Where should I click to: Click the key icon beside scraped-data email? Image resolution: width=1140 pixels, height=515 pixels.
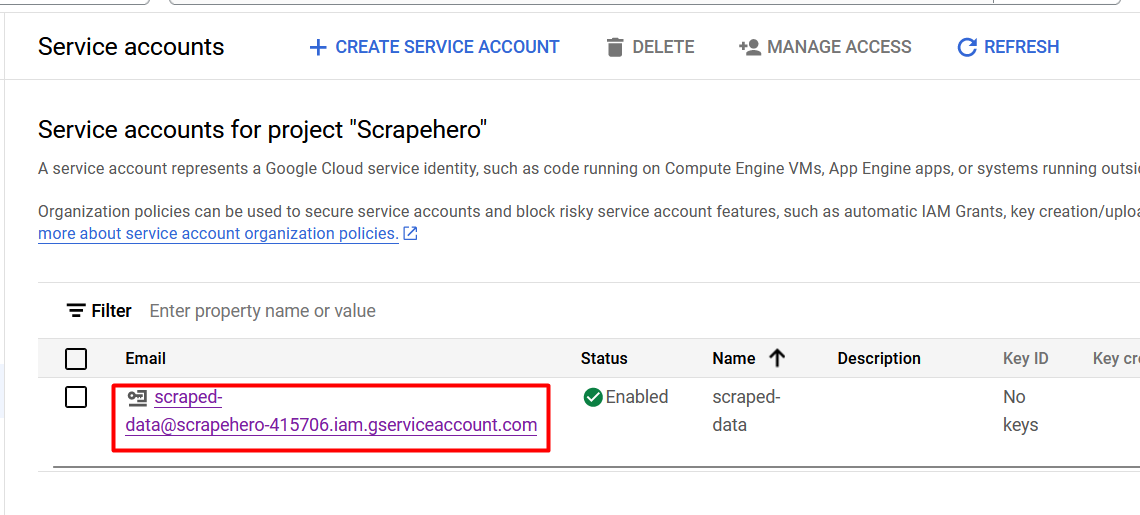[x=137, y=397]
